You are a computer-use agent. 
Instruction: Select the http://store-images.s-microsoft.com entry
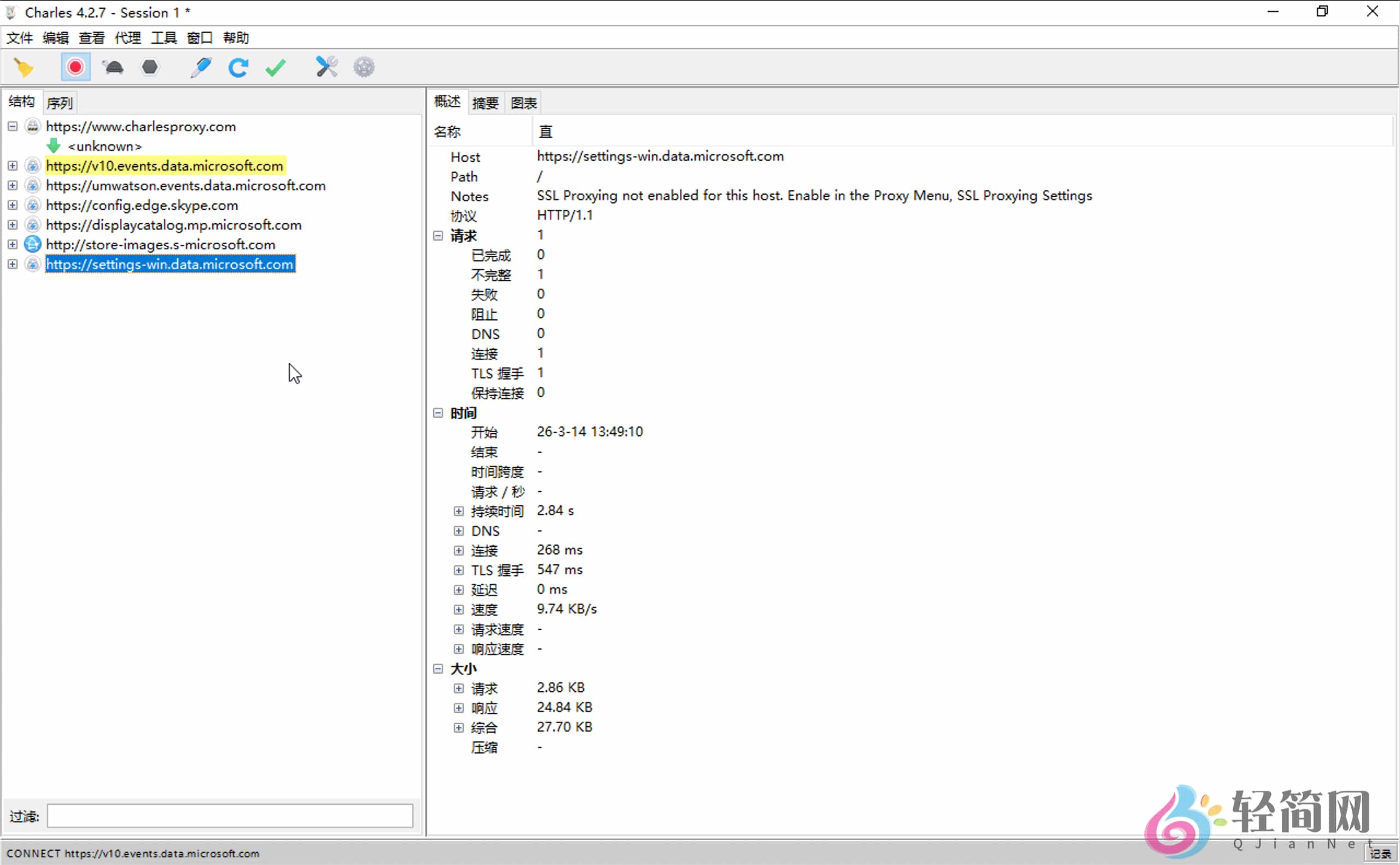160,244
